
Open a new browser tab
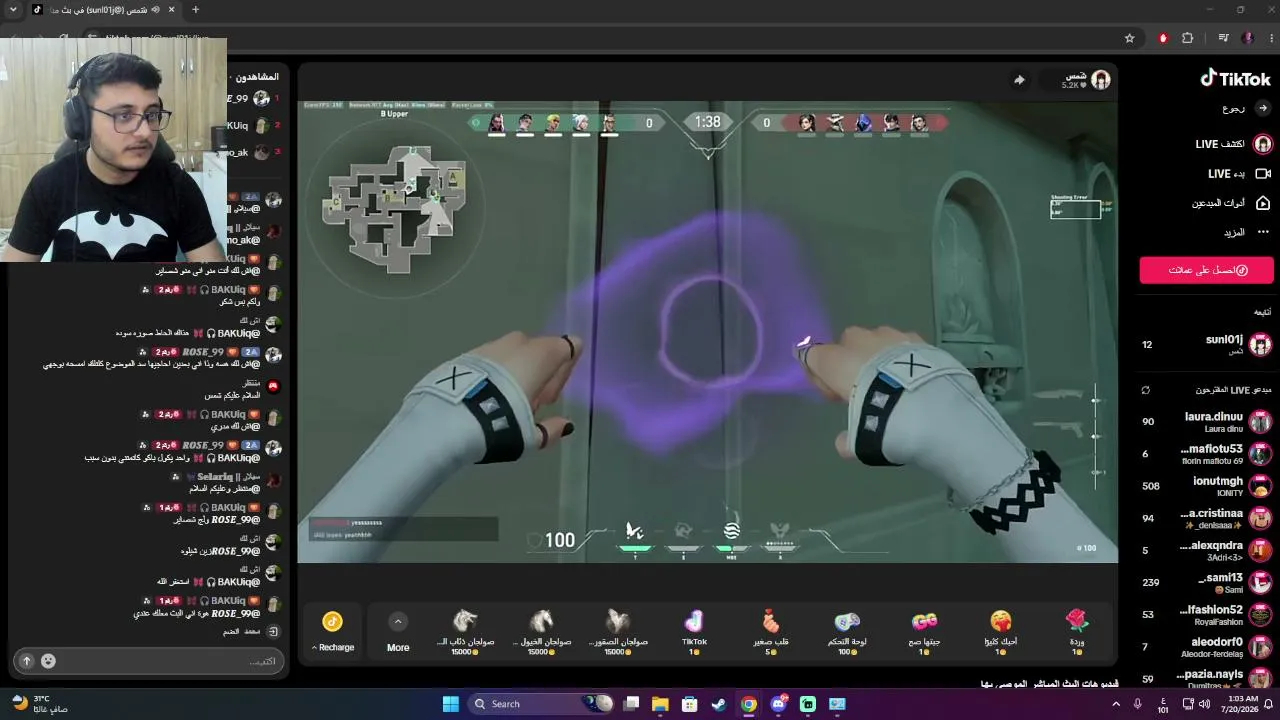point(195,10)
